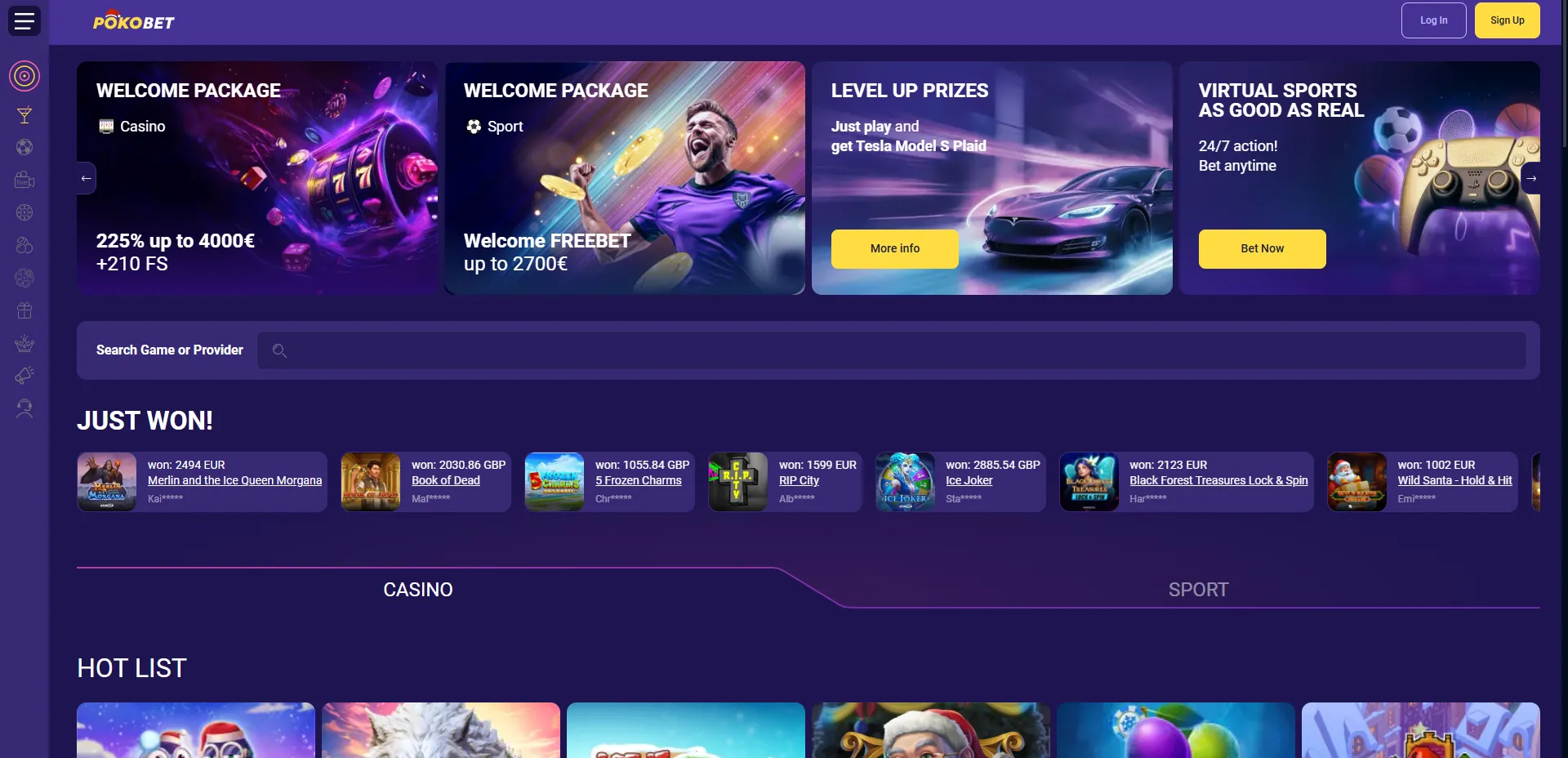Click the Sign Up button

click(1508, 20)
